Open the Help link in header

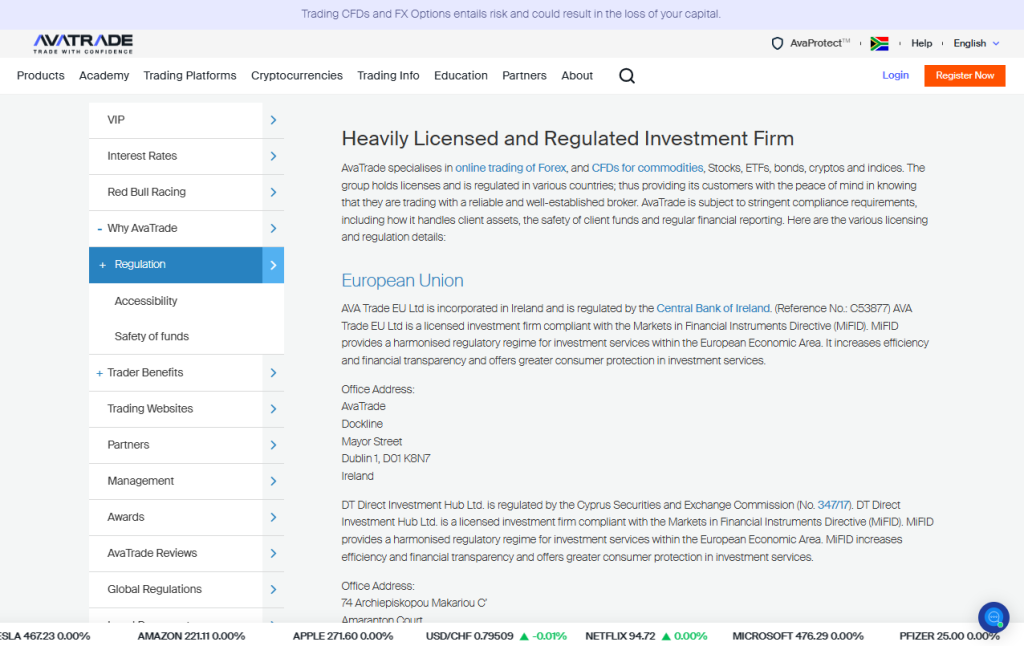coord(921,44)
